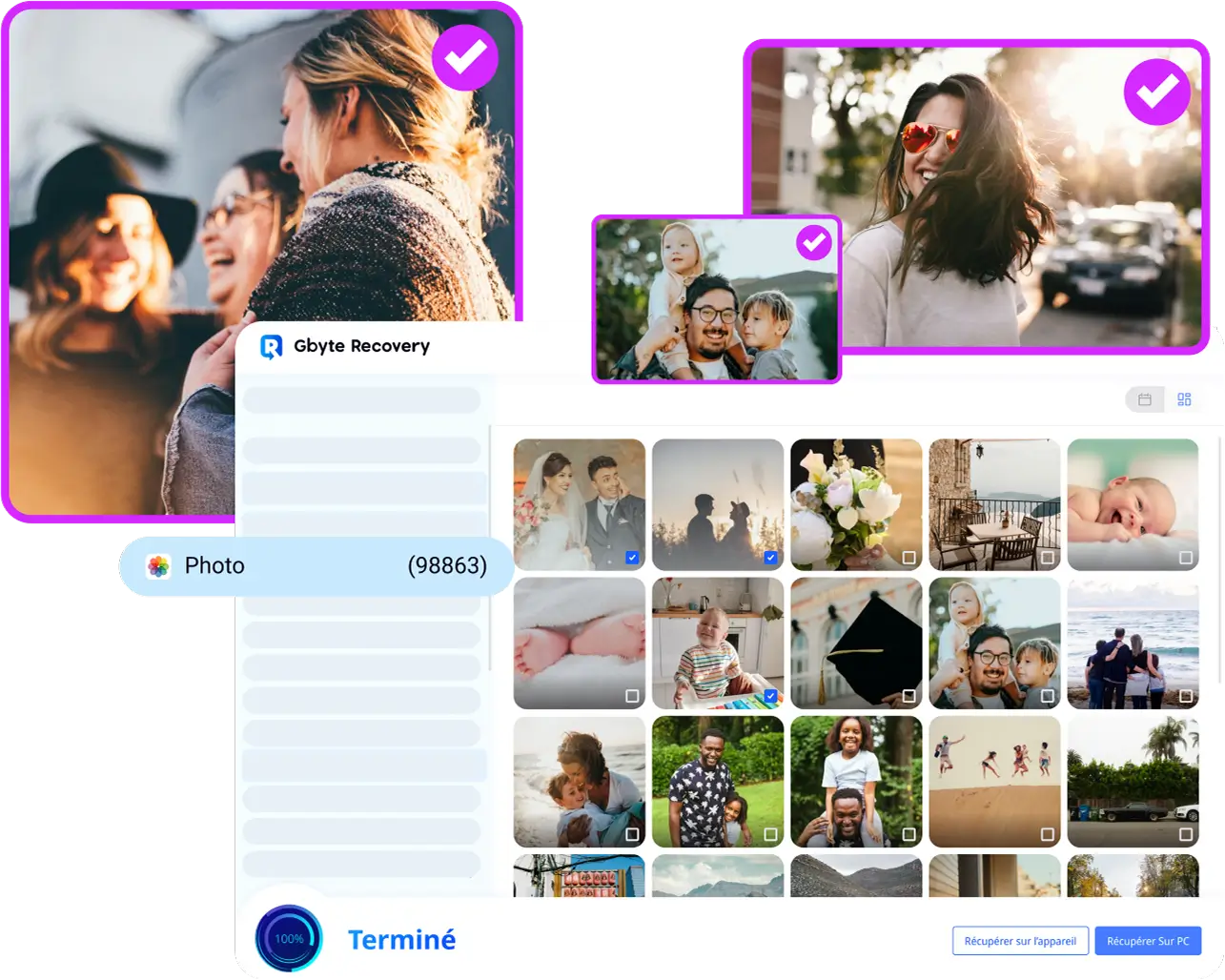This screenshot has height=980, width=1225.
Task: Open the kids jumping photo thumbnail
Action: point(993,781)
